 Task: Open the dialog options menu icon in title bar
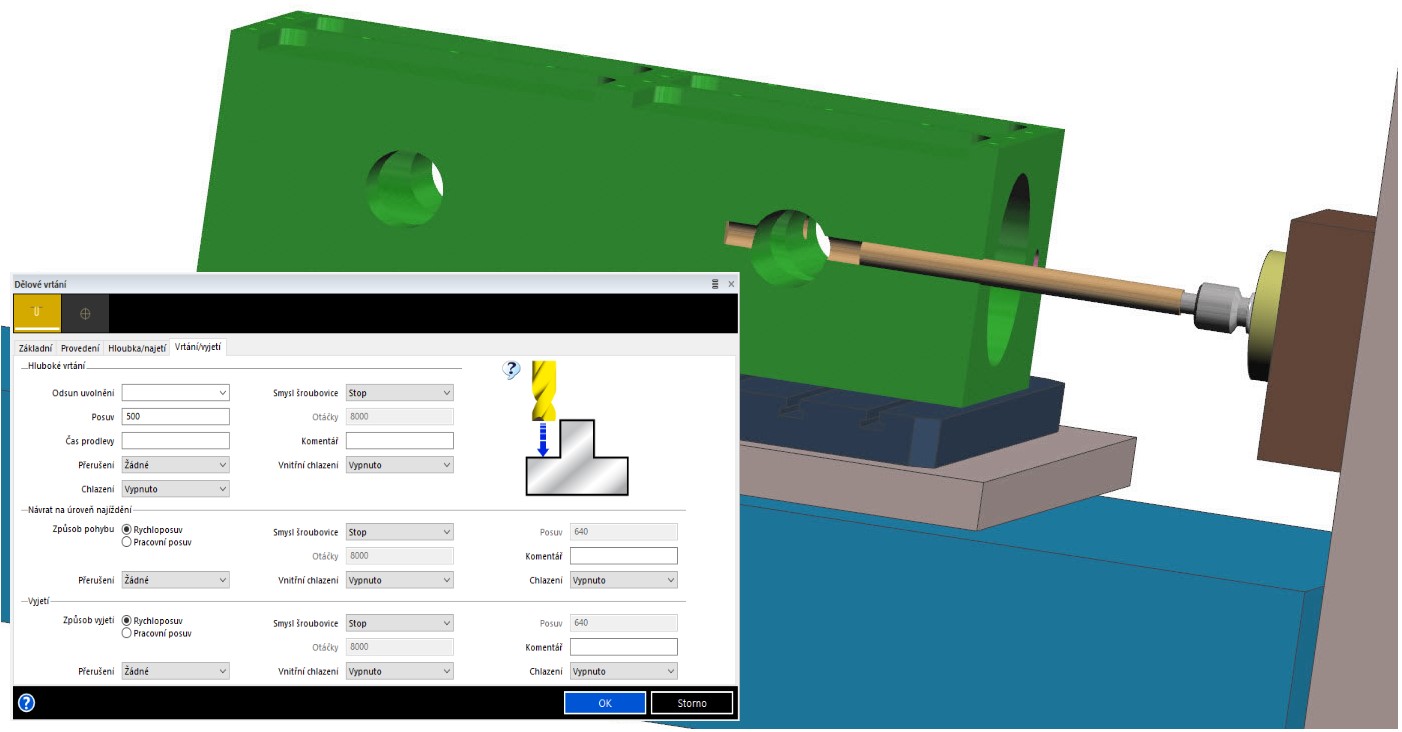[715, 285]
